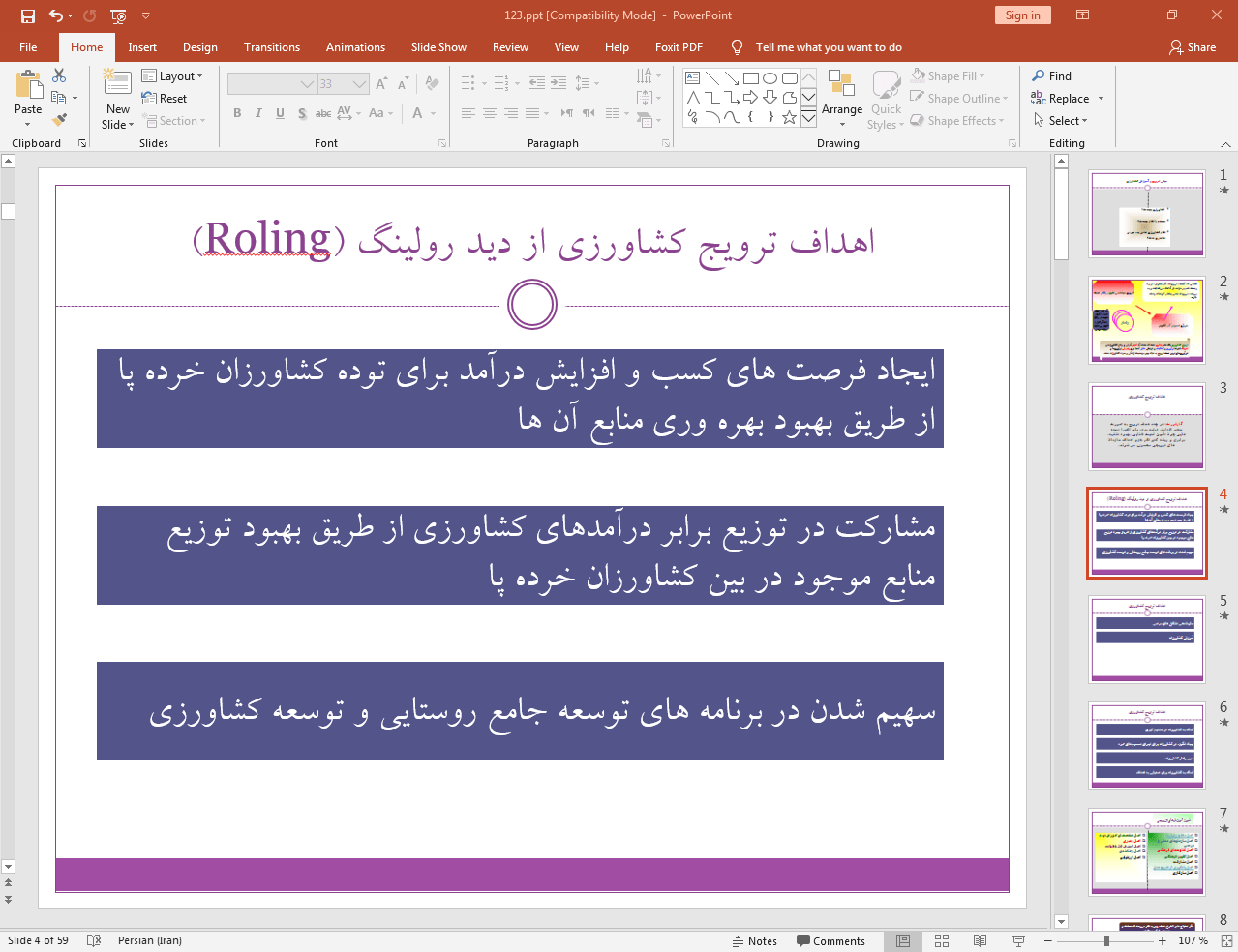Screen dimensions: 1238x952
Task: Open the Font dialog launcher
Action: tap(442, 143)
